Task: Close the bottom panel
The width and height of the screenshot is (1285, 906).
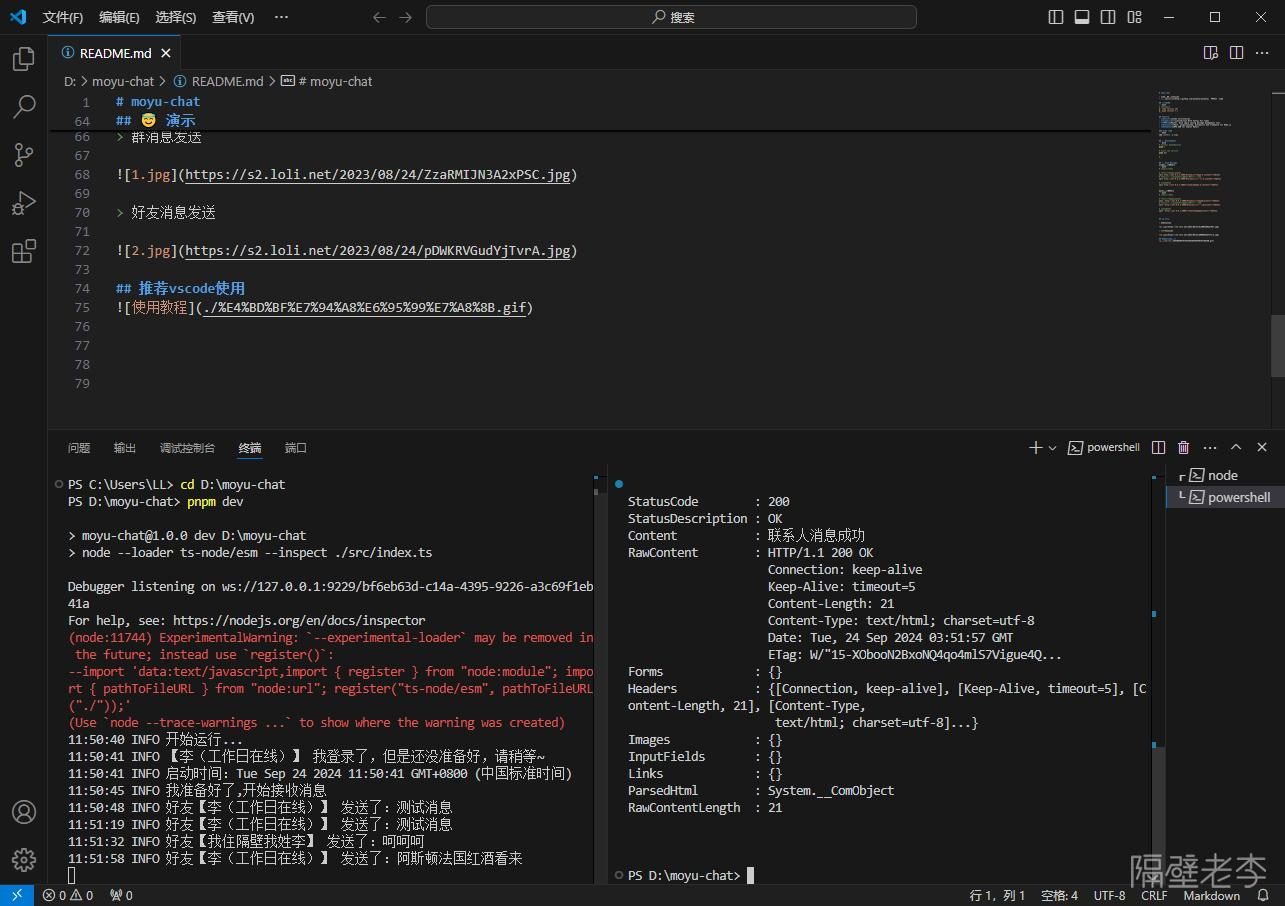Action: tap(1262, 448)
